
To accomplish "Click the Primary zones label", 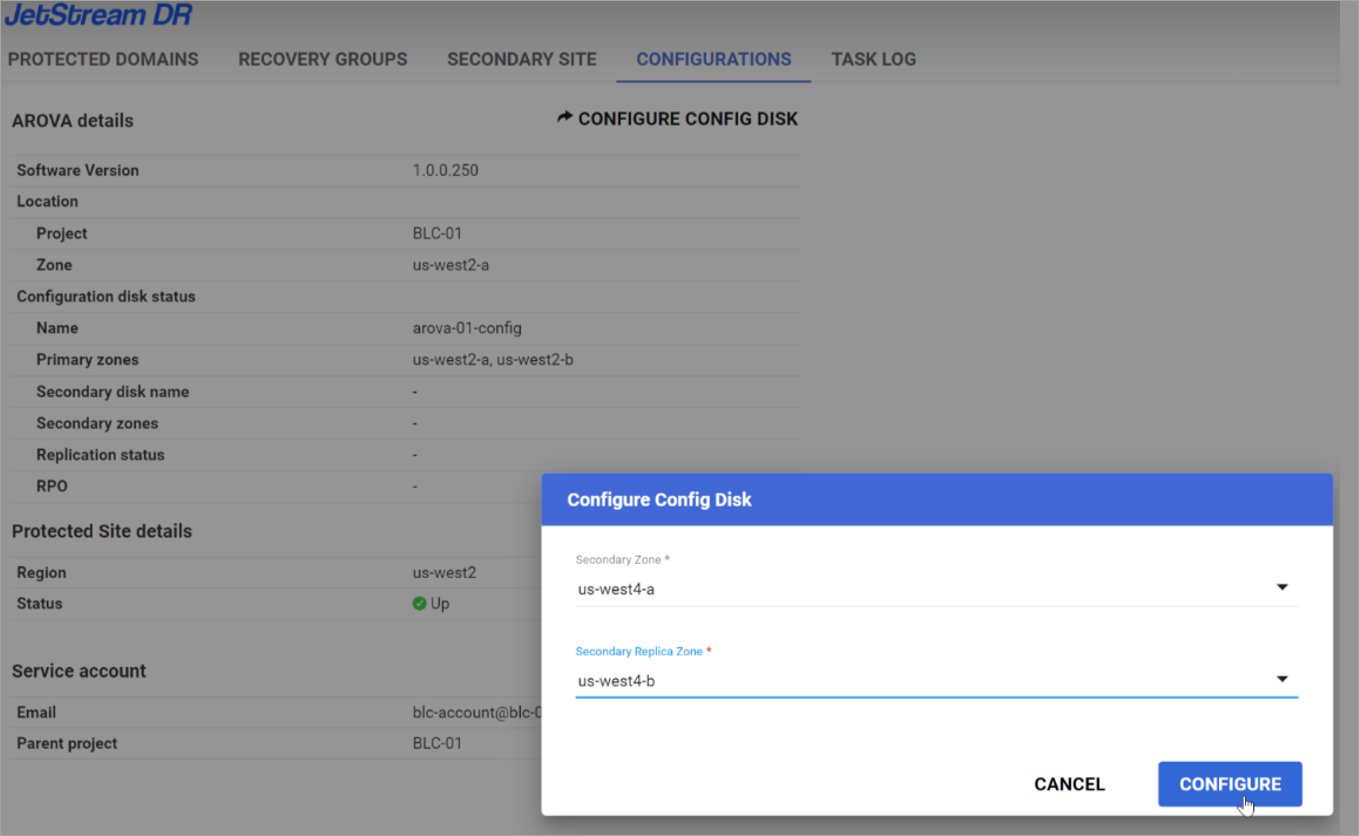I will [88, 360].
